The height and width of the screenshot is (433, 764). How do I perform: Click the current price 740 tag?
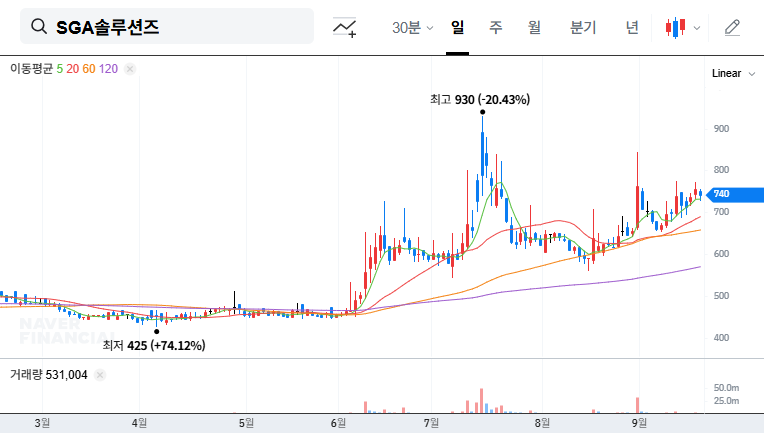[720, 194]
